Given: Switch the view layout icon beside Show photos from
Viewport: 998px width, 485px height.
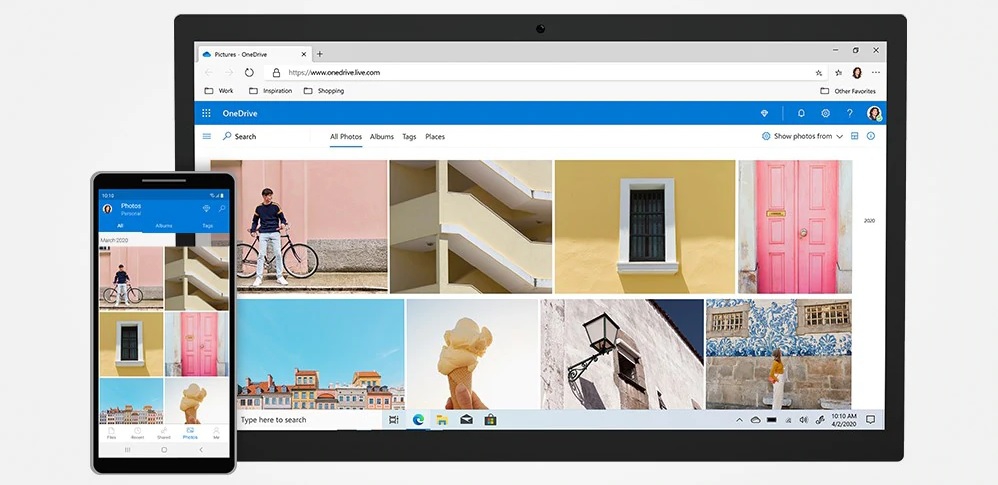Looking at the screenshot, I should coord(855,136).
